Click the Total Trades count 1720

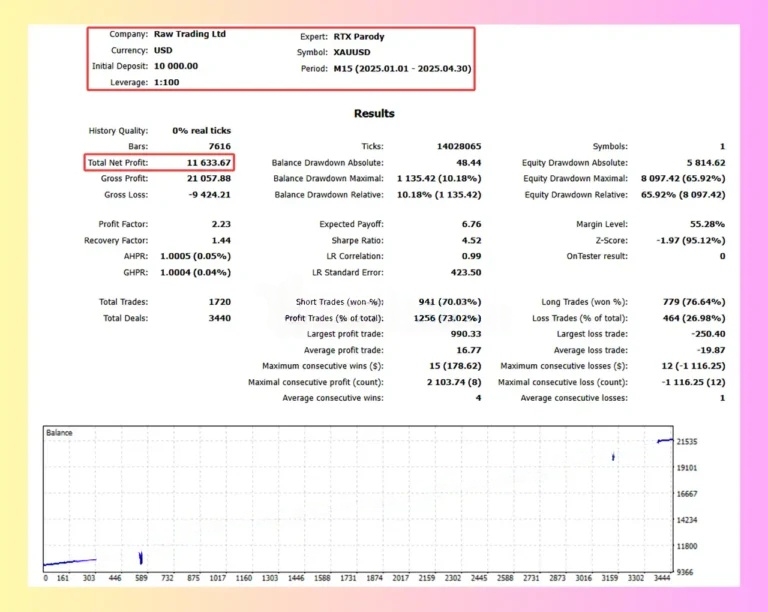click(x=220, y=302)
